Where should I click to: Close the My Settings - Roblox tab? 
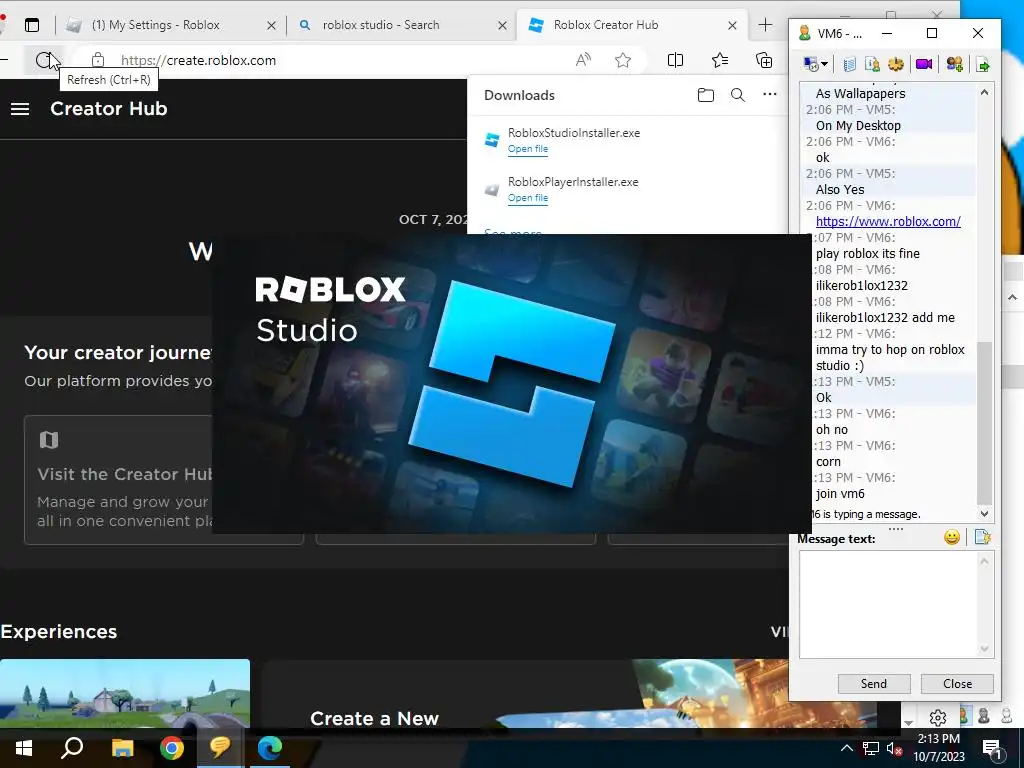[x=272, y=25]
